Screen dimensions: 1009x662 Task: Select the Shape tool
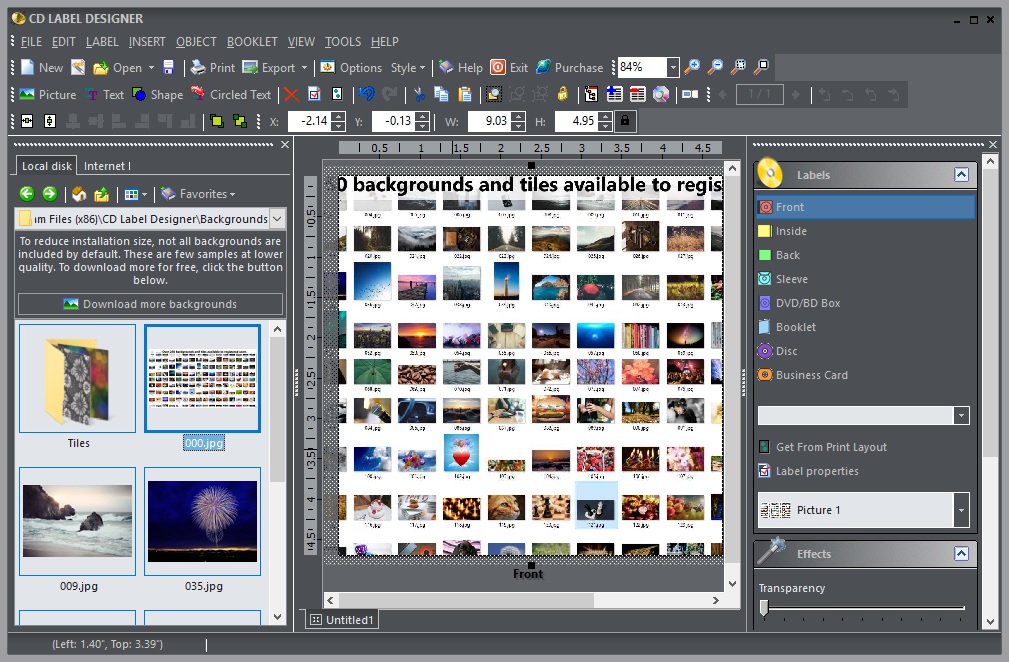[159, 94]
